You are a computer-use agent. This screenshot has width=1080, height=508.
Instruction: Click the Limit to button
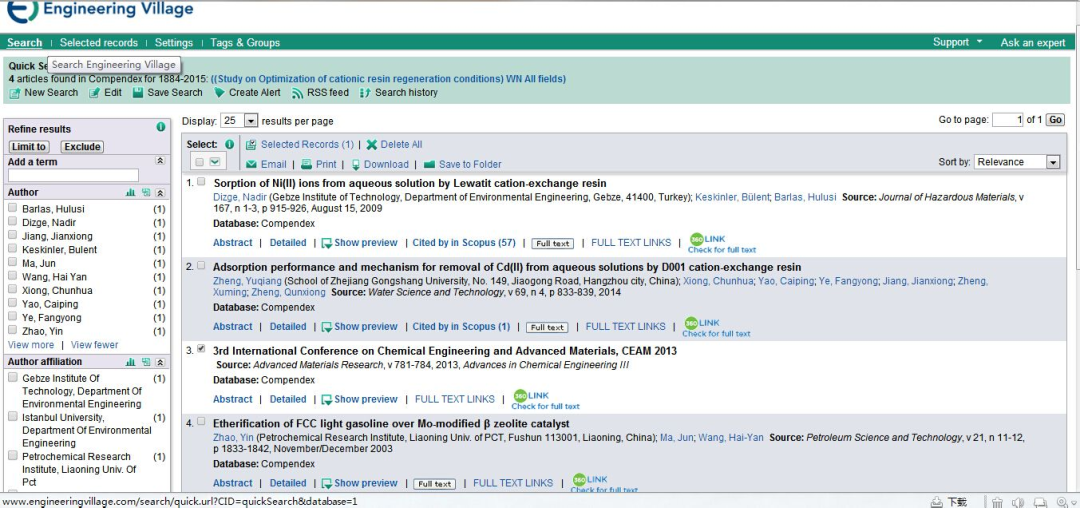(x=29, y=147)
